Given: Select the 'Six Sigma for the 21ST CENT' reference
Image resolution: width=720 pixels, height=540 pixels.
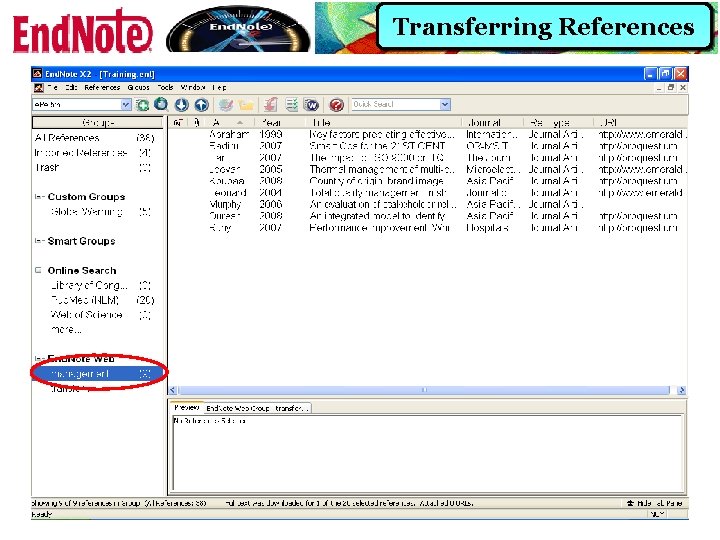Looking at the screenshot, I should 427,146.
